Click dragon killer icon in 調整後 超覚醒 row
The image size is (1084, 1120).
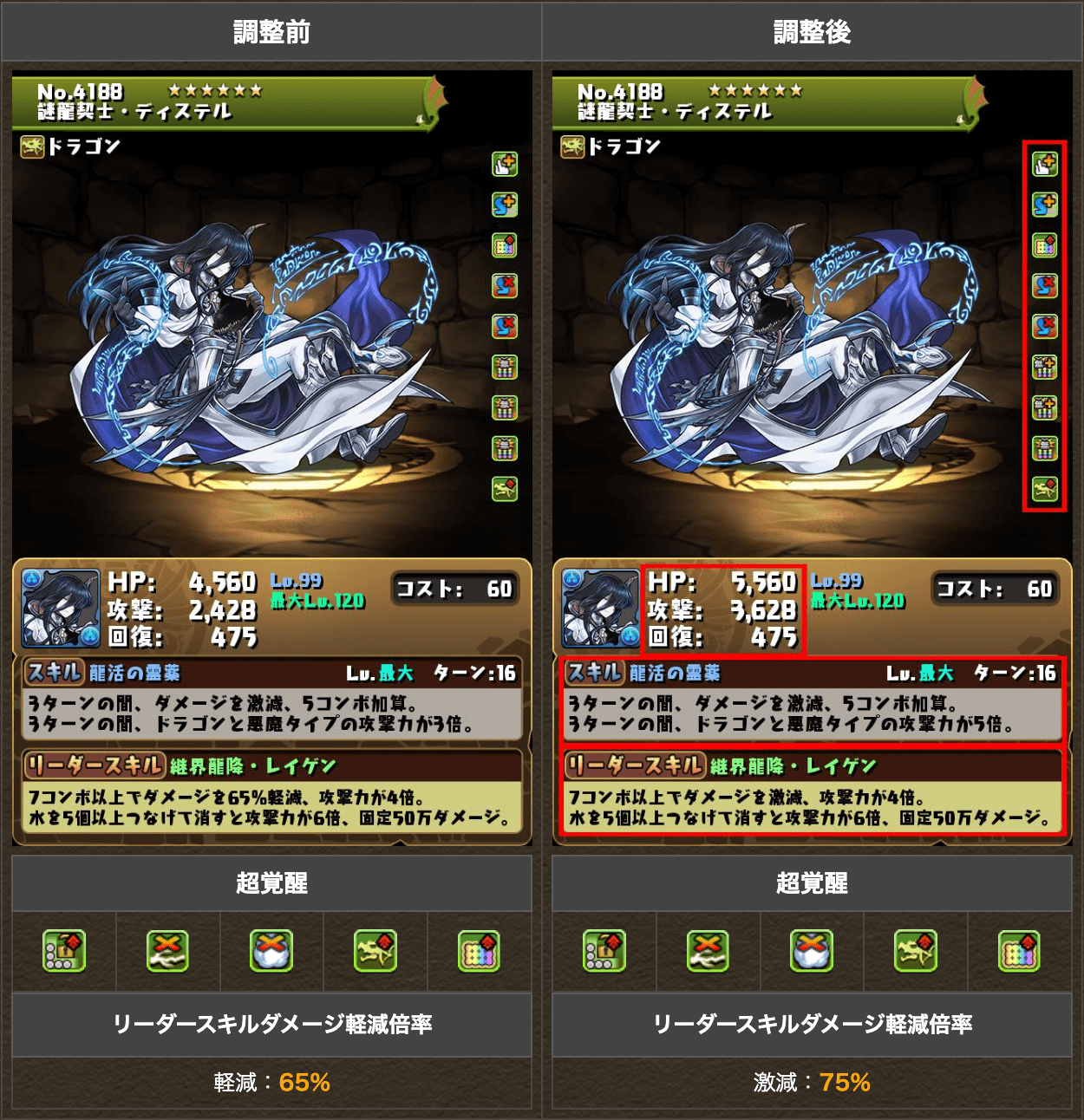916,951
